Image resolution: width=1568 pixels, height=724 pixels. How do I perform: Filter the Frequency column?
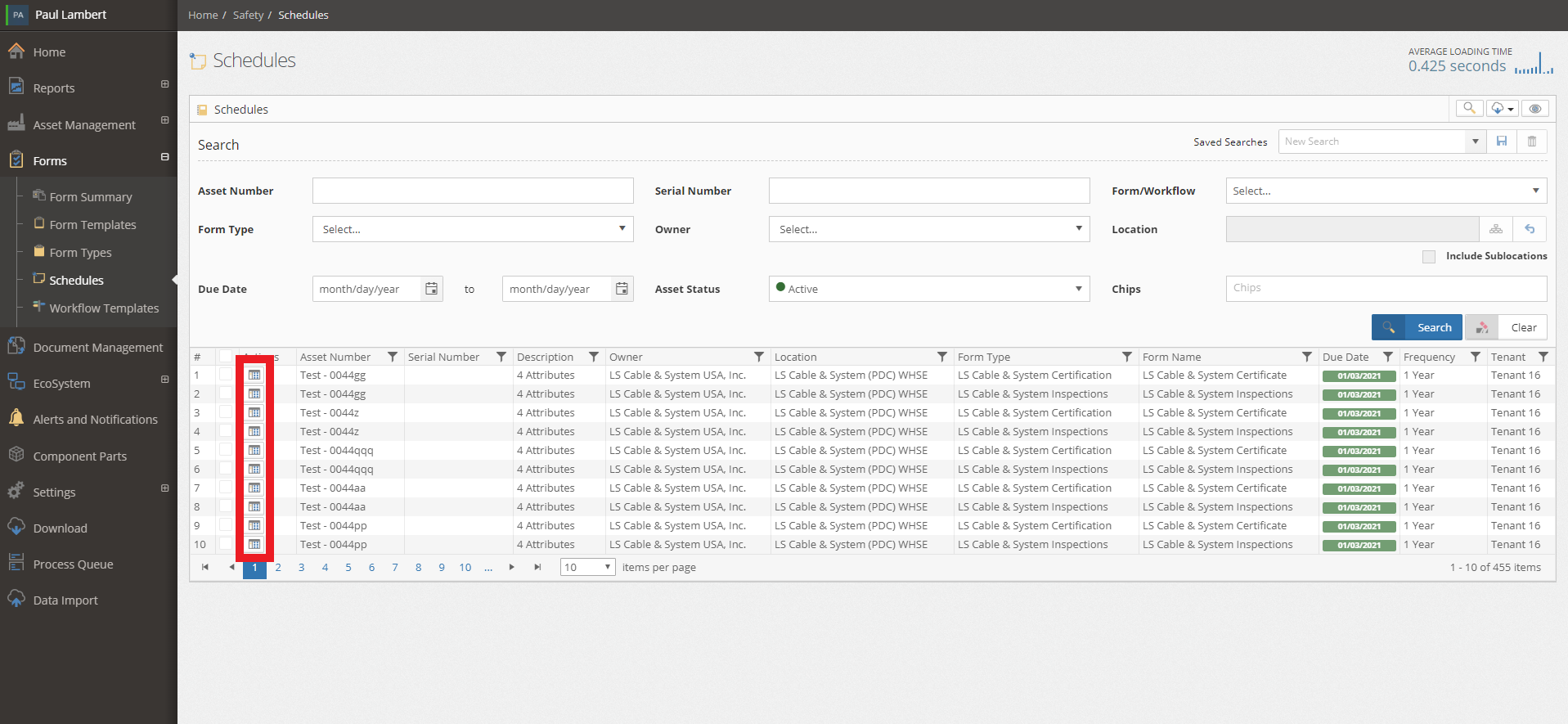coord(1476,357)
